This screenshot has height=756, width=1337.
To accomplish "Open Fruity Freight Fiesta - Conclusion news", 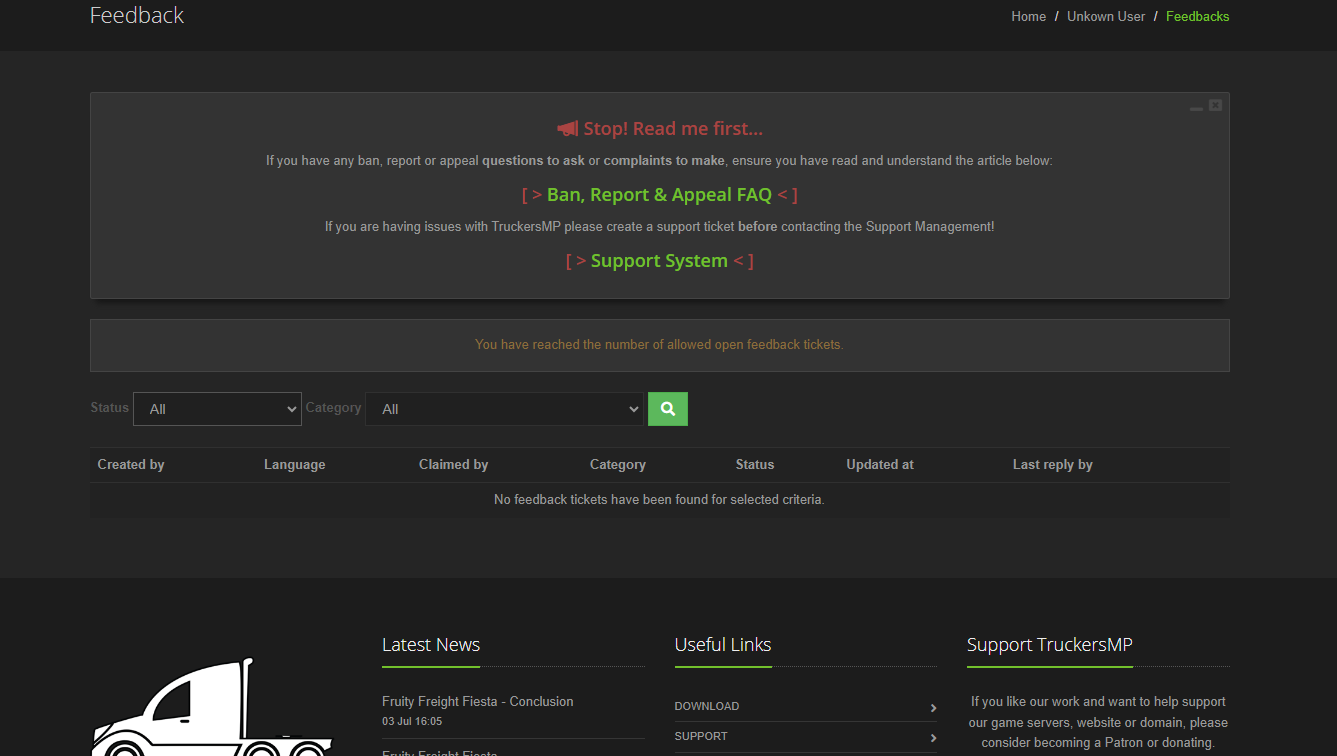I will [x=477, y=701].
